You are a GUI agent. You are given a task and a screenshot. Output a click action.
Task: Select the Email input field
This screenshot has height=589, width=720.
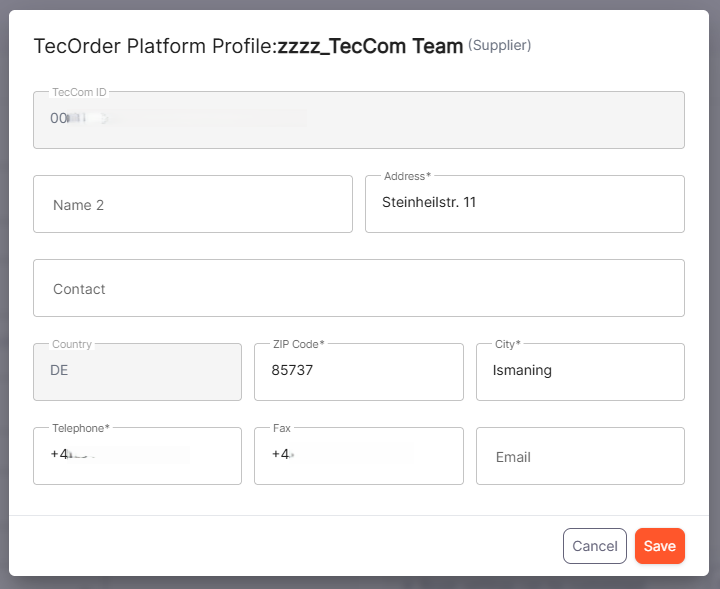[x=580, y=456]
